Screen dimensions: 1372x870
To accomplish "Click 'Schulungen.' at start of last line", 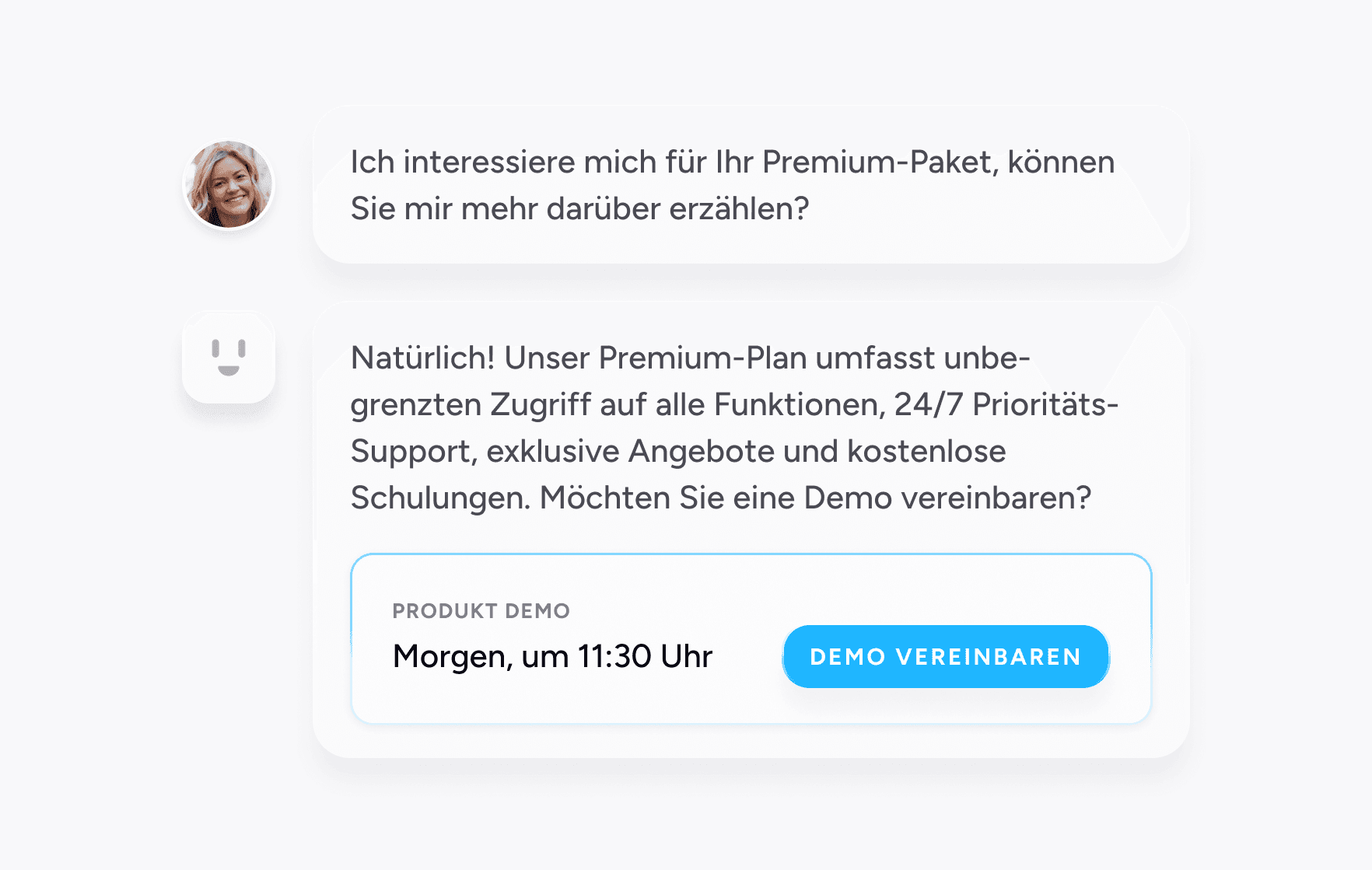I will 440,498.
